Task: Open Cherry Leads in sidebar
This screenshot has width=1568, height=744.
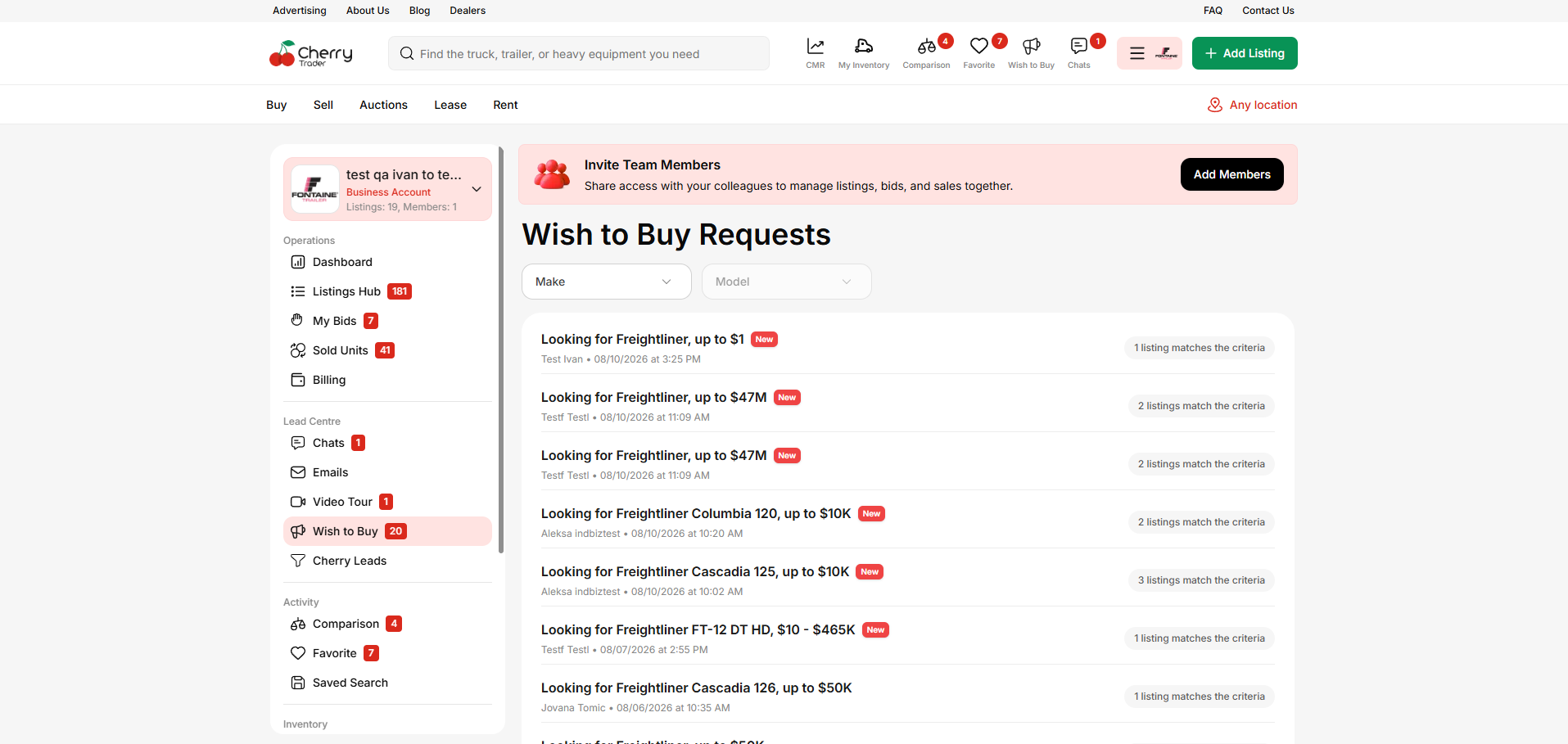Action: point(387,561)
